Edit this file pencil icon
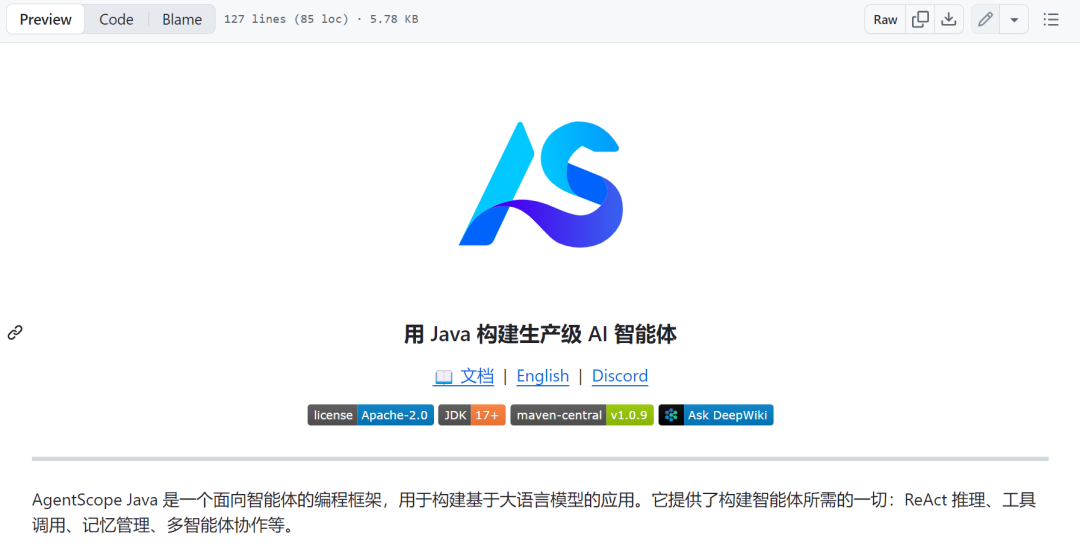This screenshot has width=1080, height=550. (986, 19)
